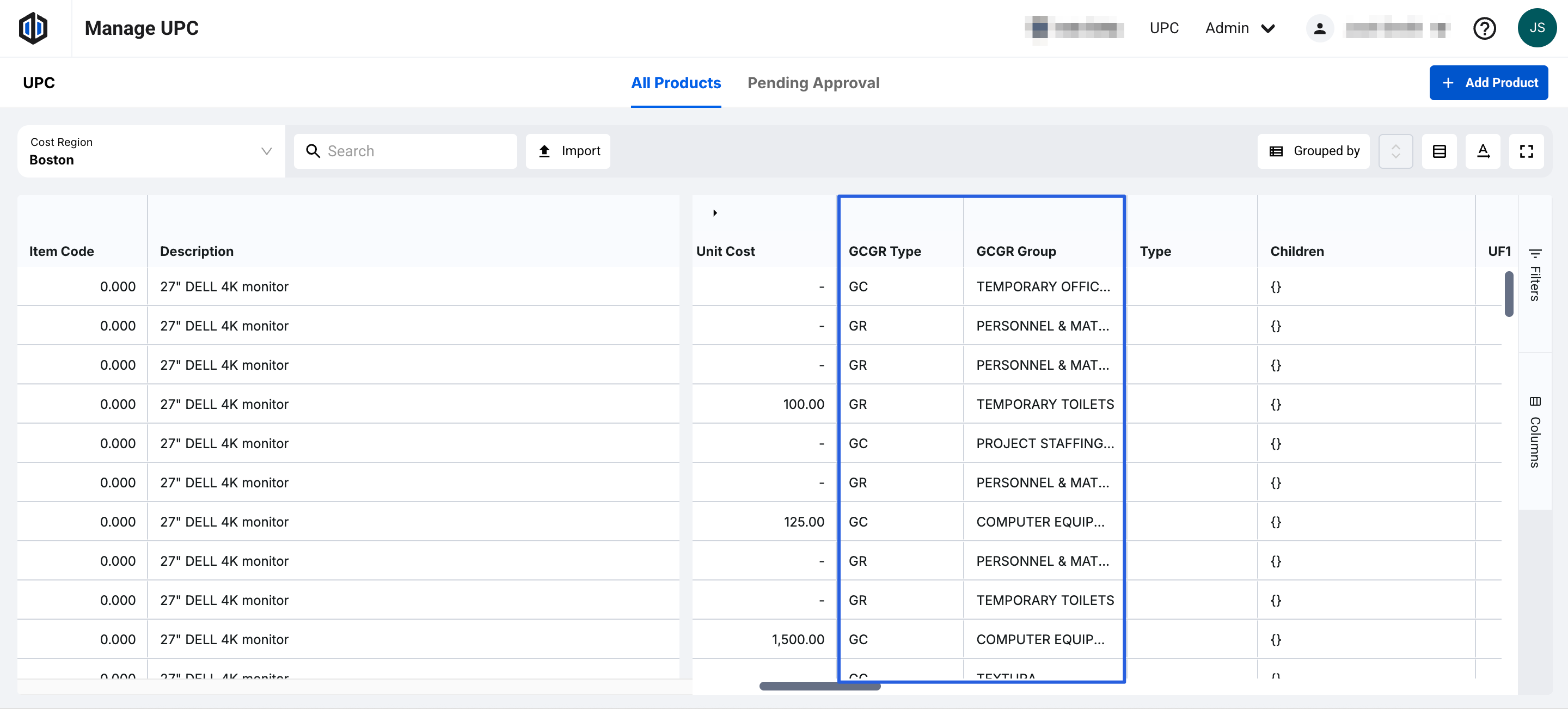Screen dimensions: 1568x709
Task: Toggle fullscreen table view icon
Action: [1526, 151]
